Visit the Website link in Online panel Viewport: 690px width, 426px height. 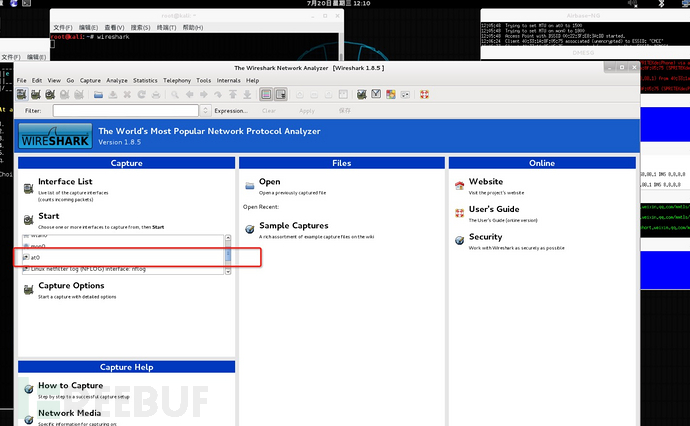tap(486, 181)
